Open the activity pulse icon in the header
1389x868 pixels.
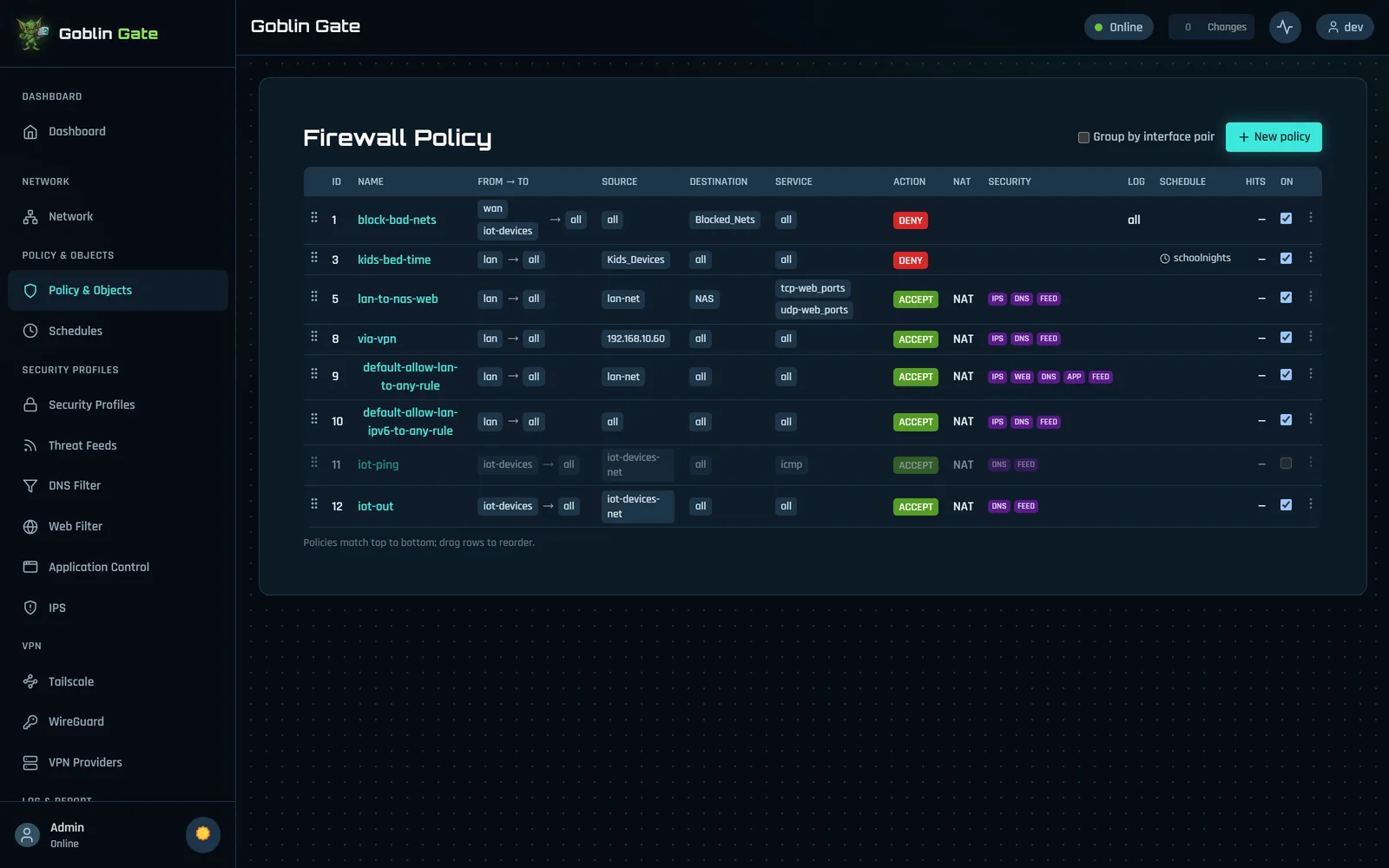(x=1285, y=27)
